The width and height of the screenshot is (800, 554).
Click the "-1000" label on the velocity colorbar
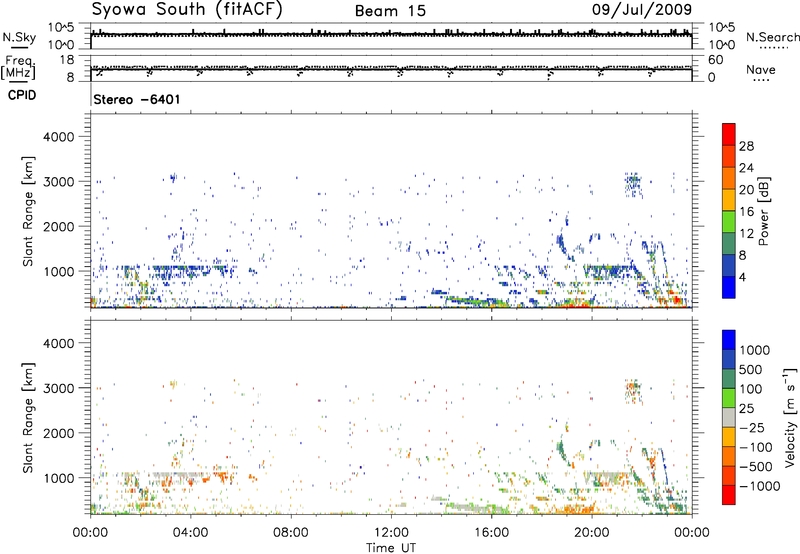[x=760, y=486]
